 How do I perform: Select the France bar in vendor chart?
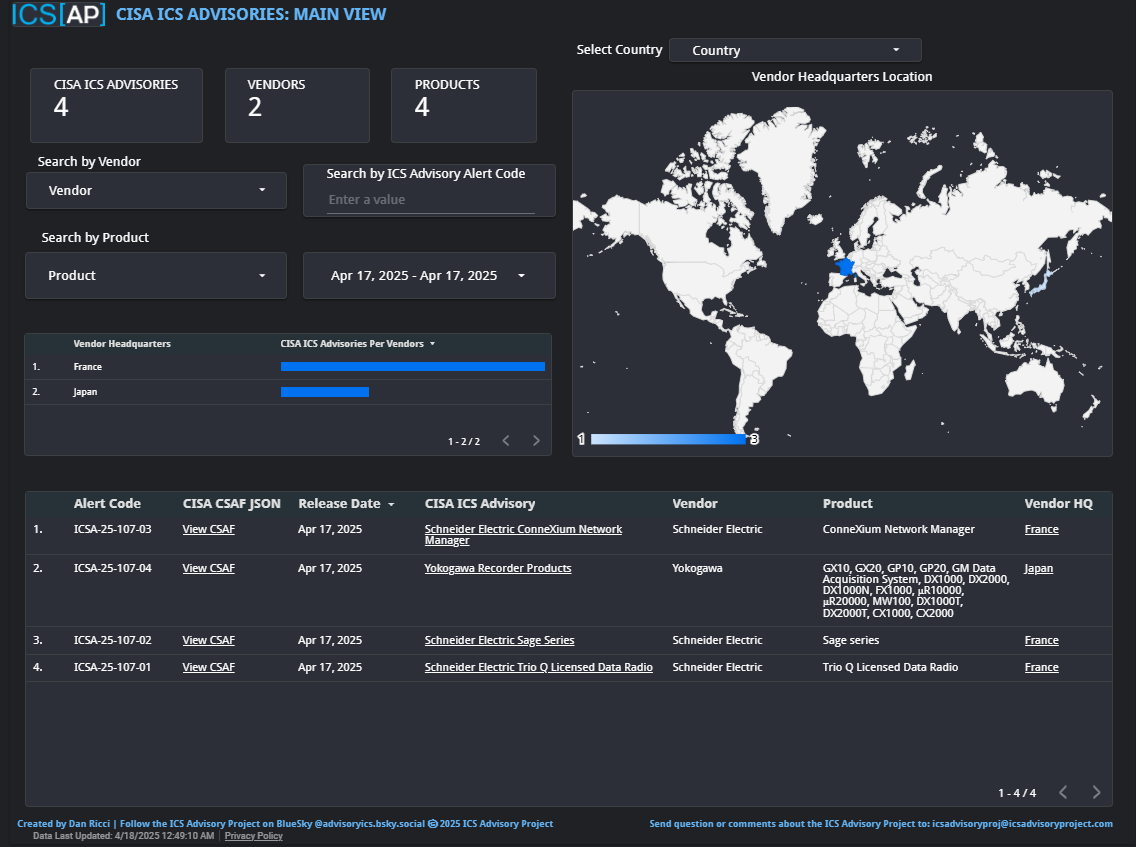(413, 367)
